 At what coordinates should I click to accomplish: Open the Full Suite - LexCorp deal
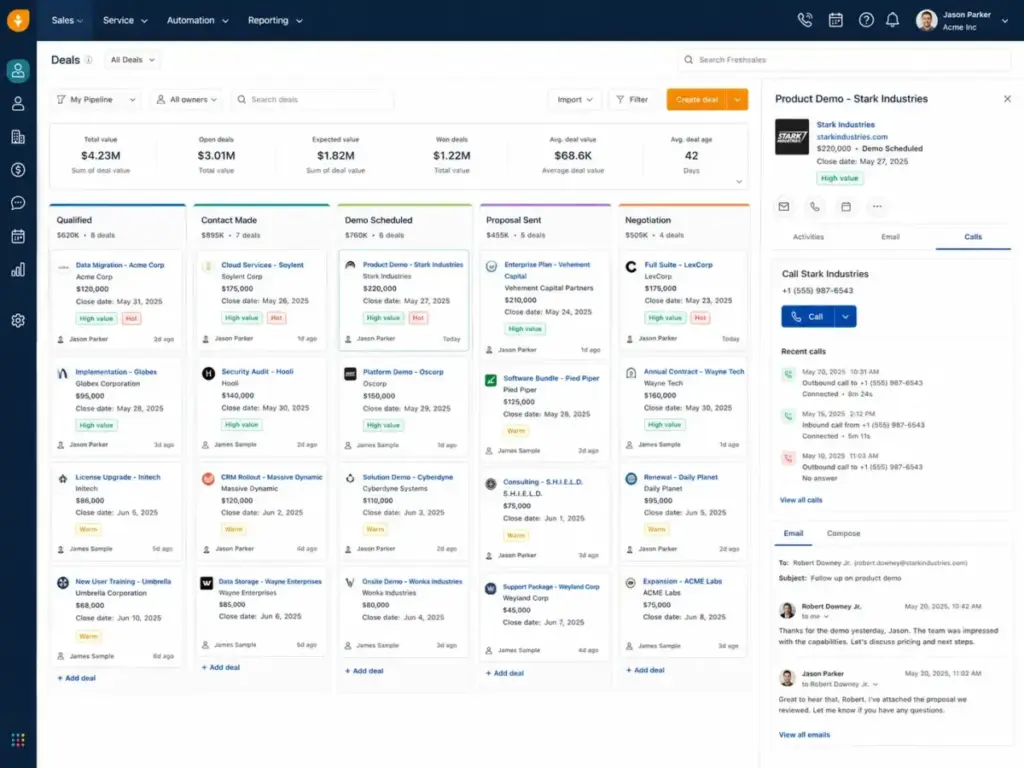(678, 265)
